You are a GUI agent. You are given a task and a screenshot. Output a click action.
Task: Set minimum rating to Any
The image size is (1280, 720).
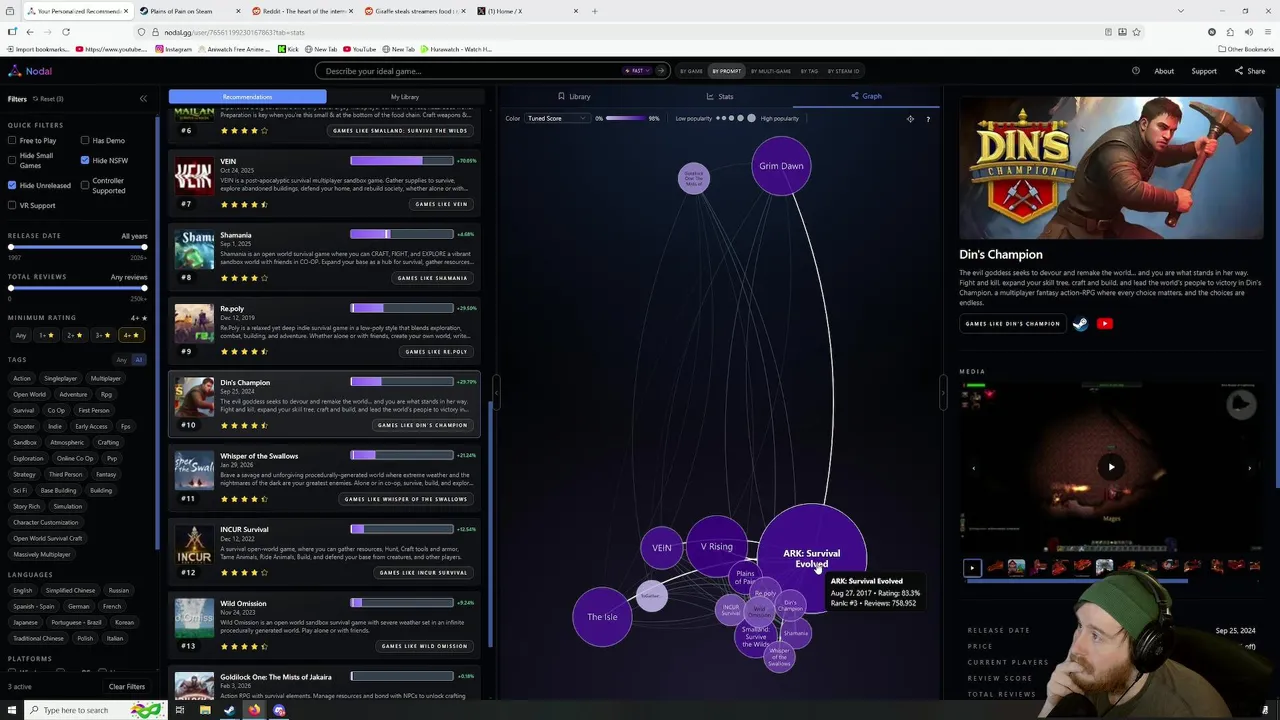(x=21, y=335)
